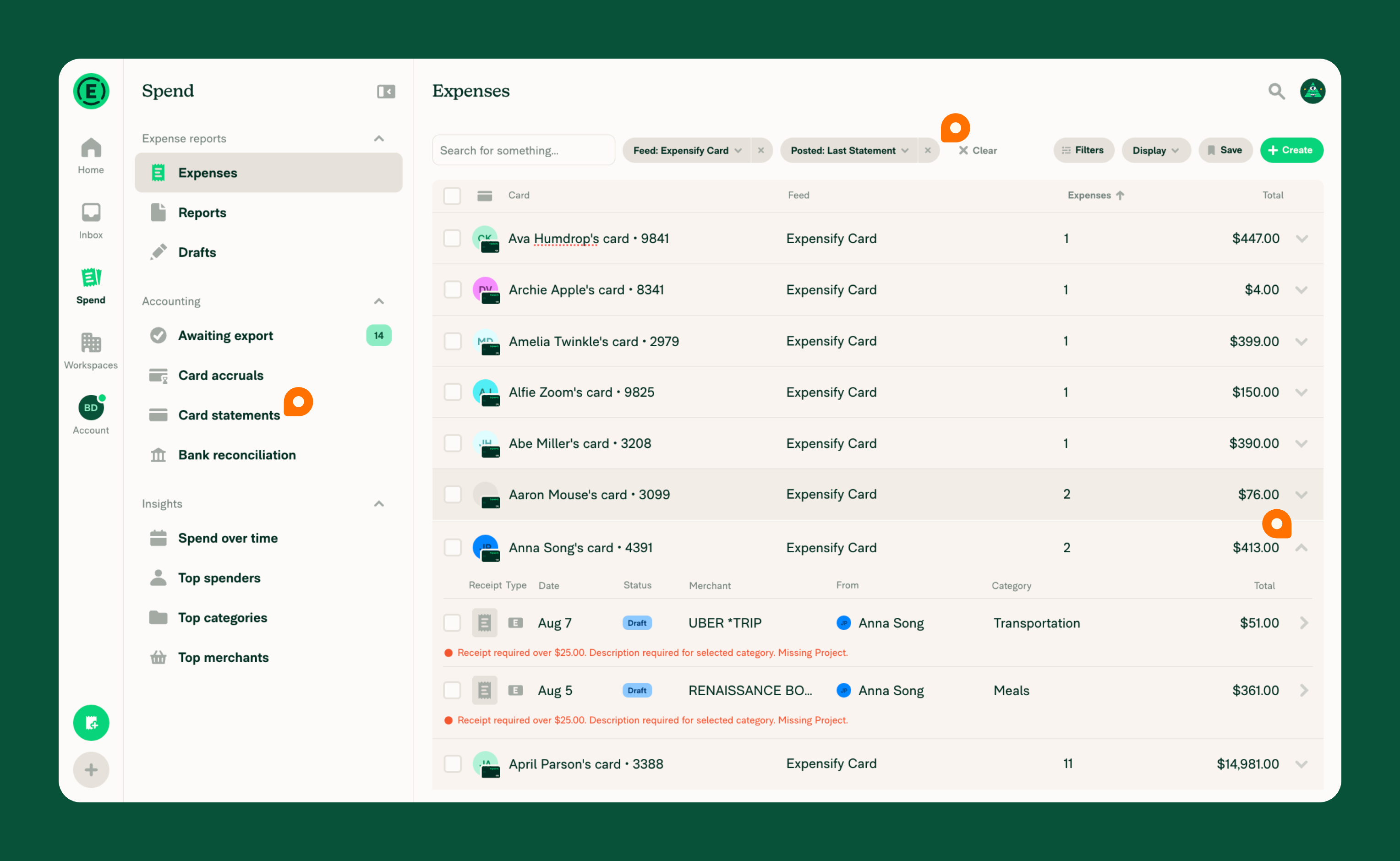Click Ava Humdrop's card avatar
Image resolution: width=1400 pixels, height=861 pixels.
[x=486, y=239]
